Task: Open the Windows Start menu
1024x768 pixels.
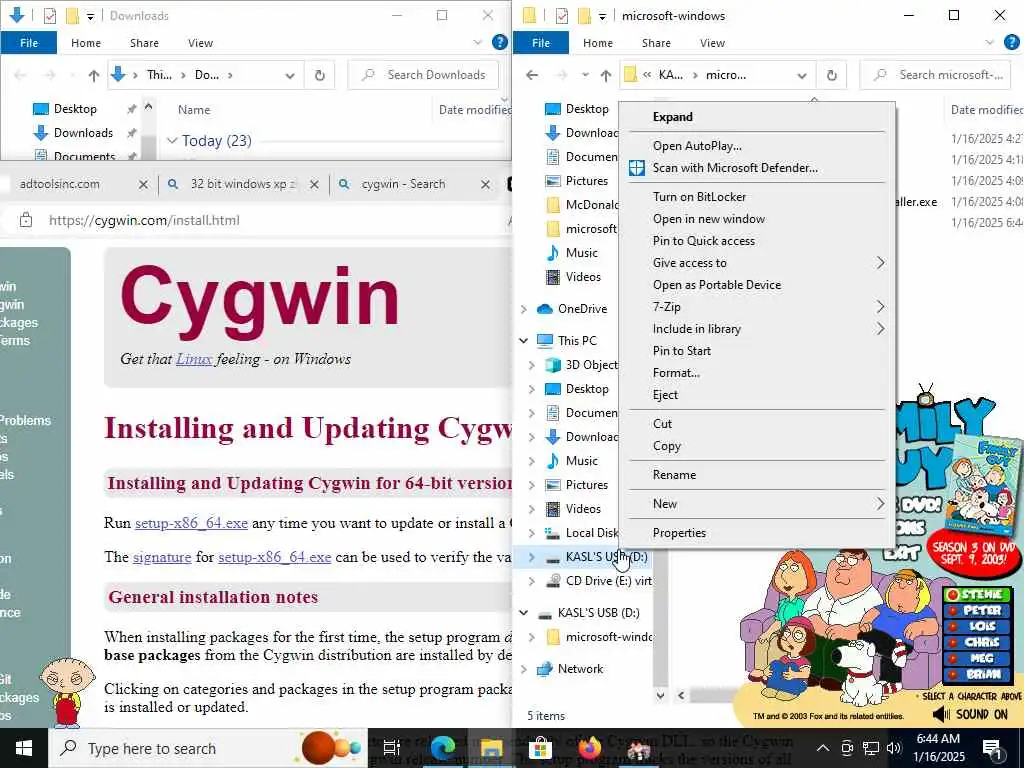Action: pos(24,748)
